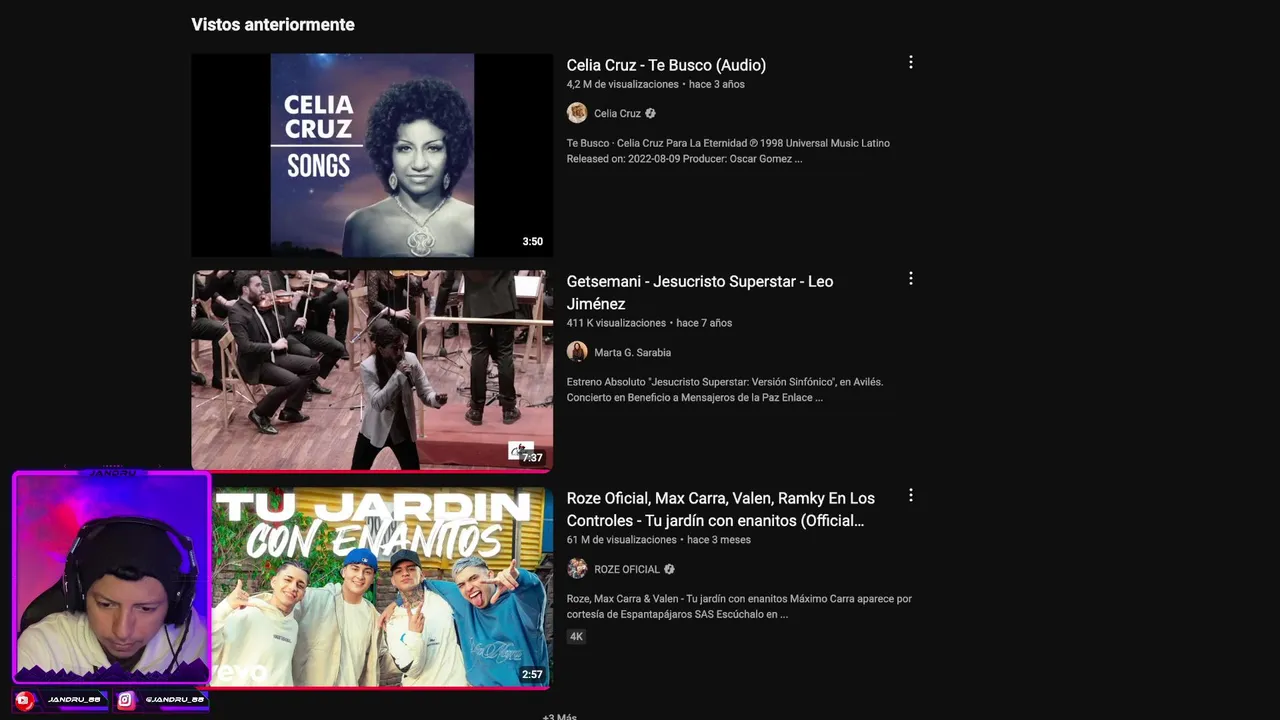Open the Celia Cruz Songs thumbnail
The image size is (1280, 720).
(372, 155)
